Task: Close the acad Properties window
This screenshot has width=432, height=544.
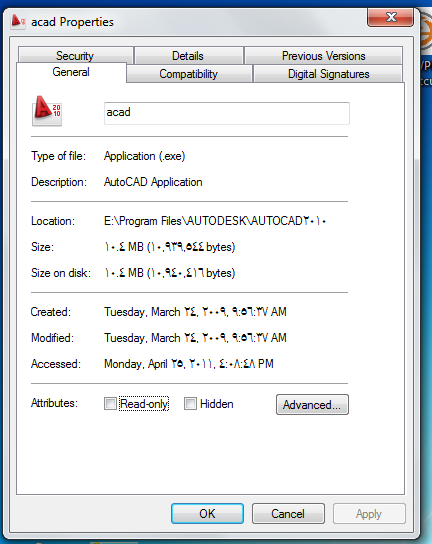Action: [x=391, y=17]
